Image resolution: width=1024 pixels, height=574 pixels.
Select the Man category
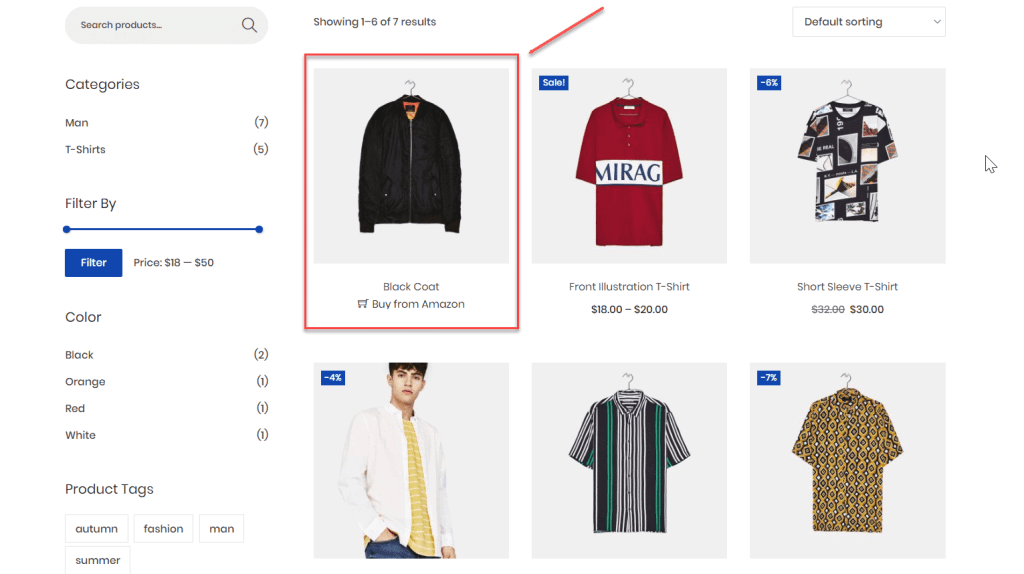coord(77,123)
